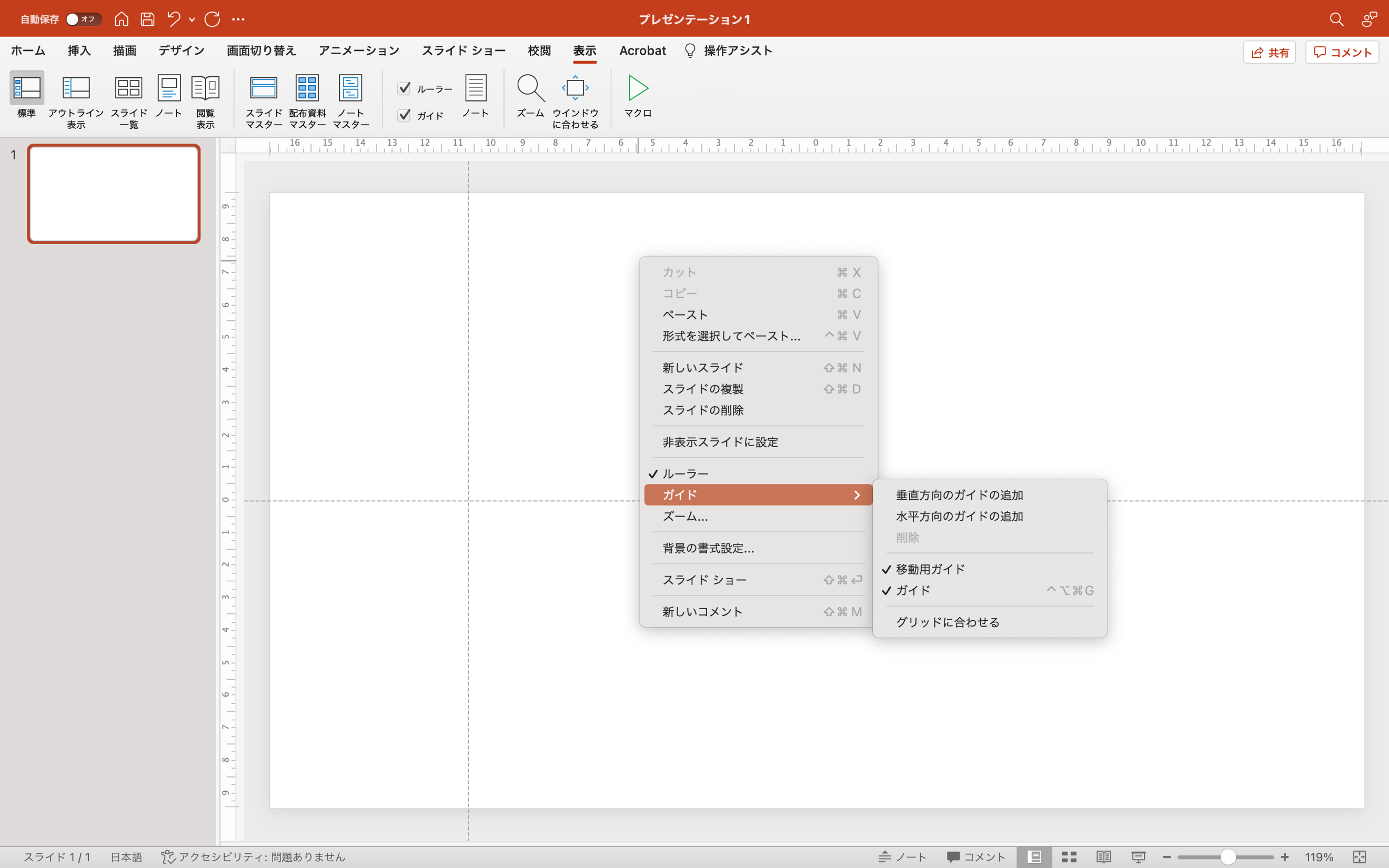
Task: Open the Design ribbon tab
Action: pos(182,51)
